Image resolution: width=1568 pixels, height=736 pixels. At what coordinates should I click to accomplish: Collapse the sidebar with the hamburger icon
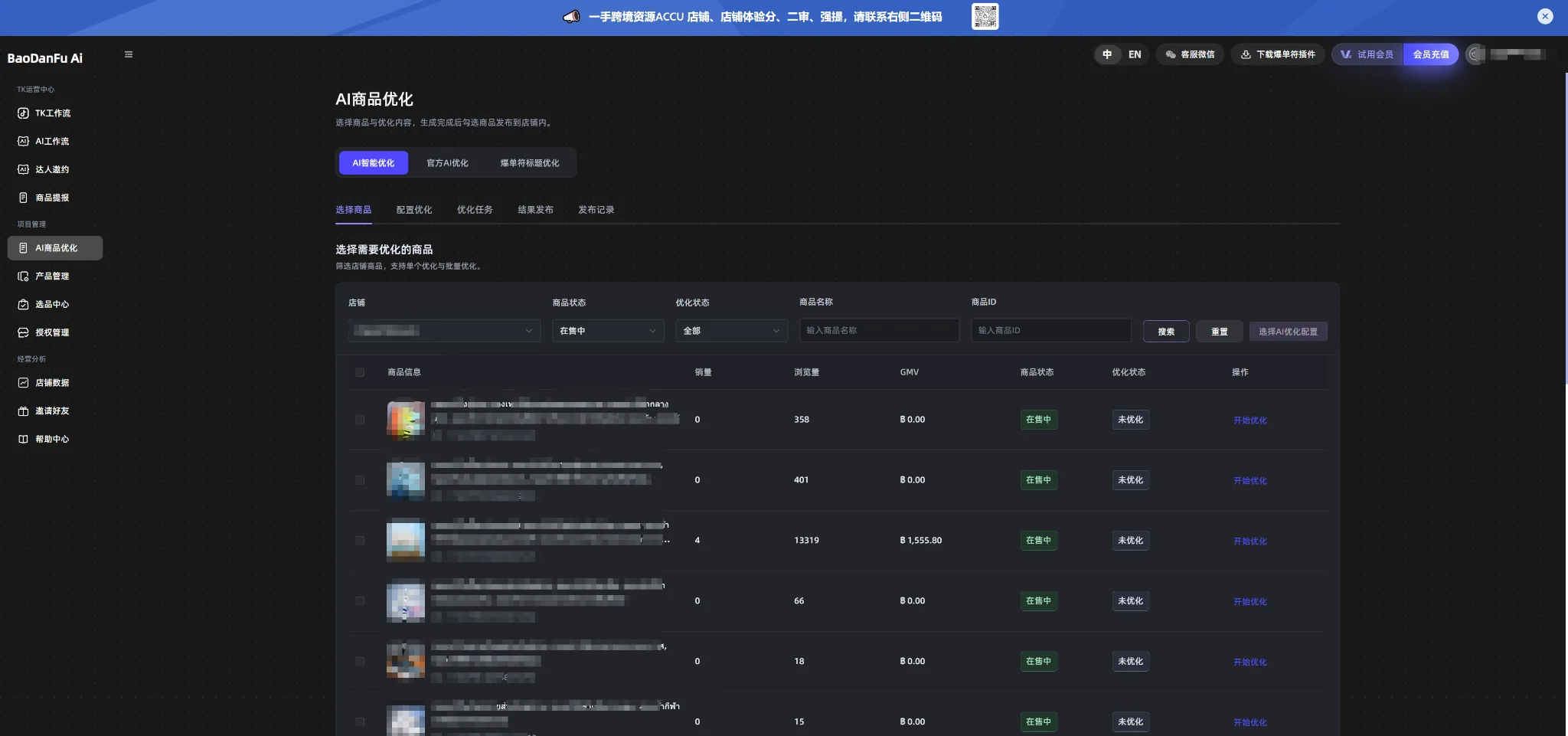tap(129, 54)
